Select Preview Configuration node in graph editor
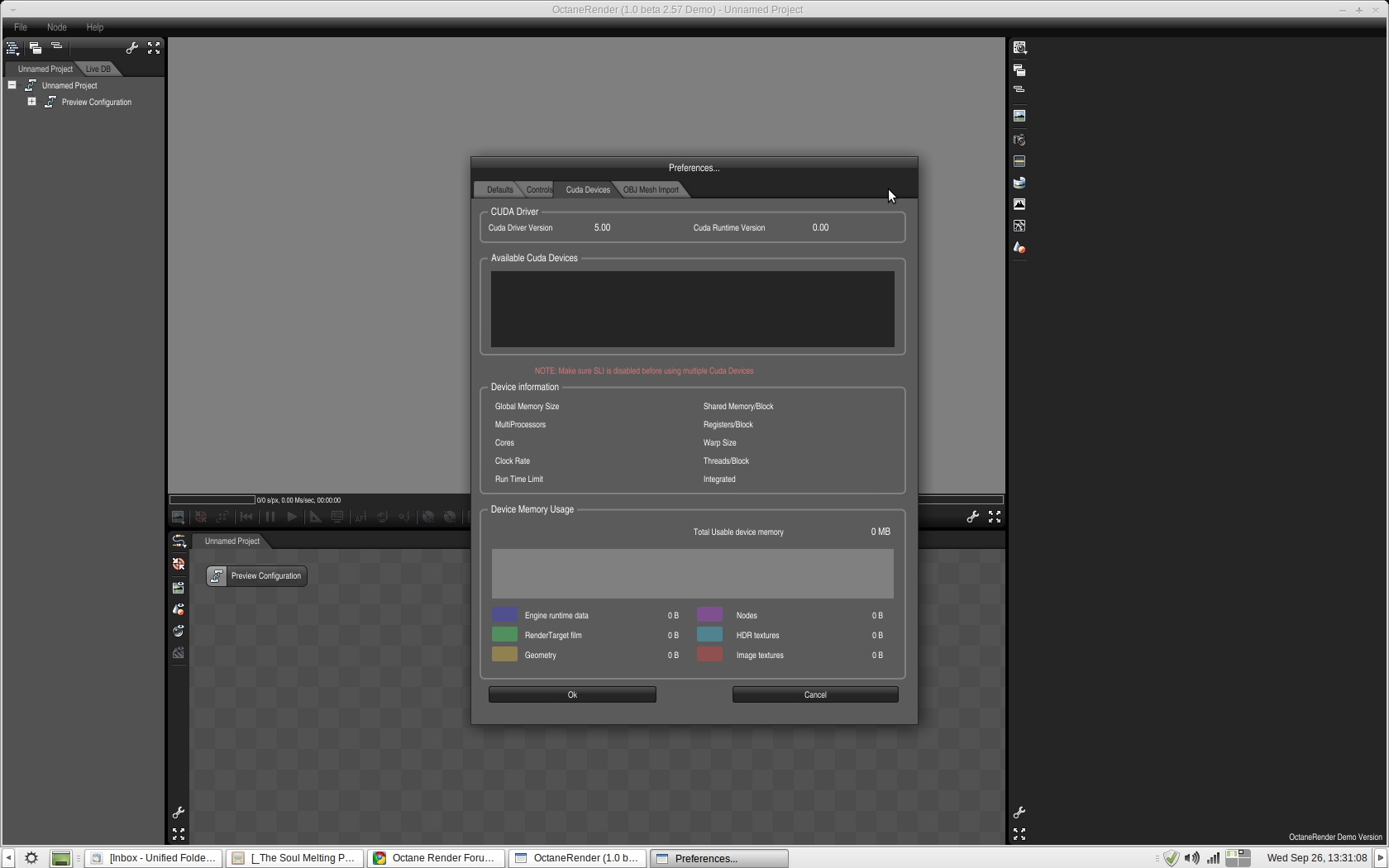The width and height of the screenshot is (1389, 868). (x=256, y=576)
